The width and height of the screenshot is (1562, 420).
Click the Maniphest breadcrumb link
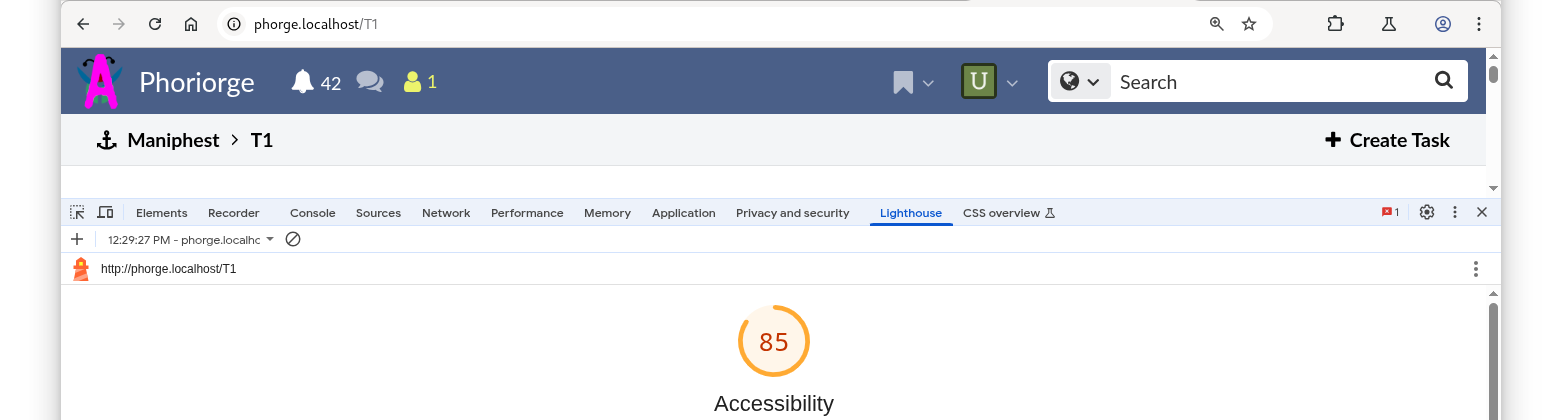tap(173, 140)
